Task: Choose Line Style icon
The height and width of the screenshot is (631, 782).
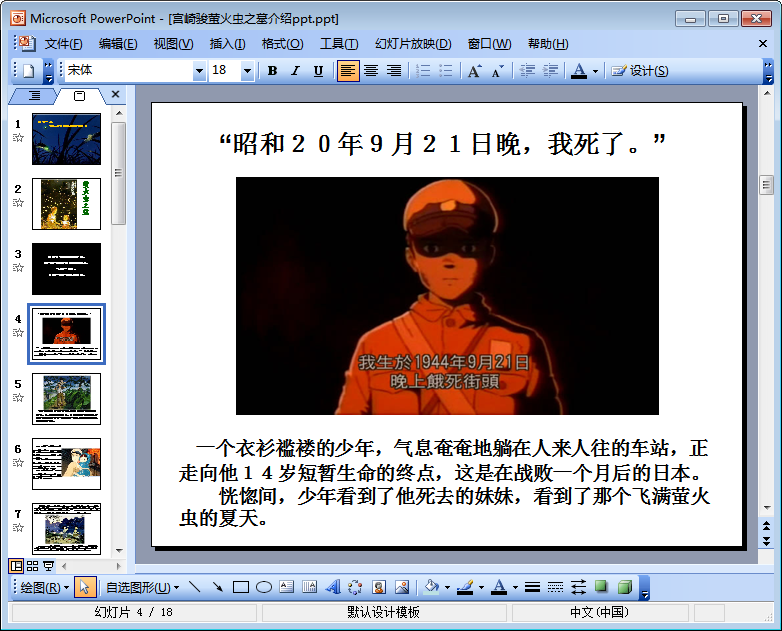Action: click(532, 587)
